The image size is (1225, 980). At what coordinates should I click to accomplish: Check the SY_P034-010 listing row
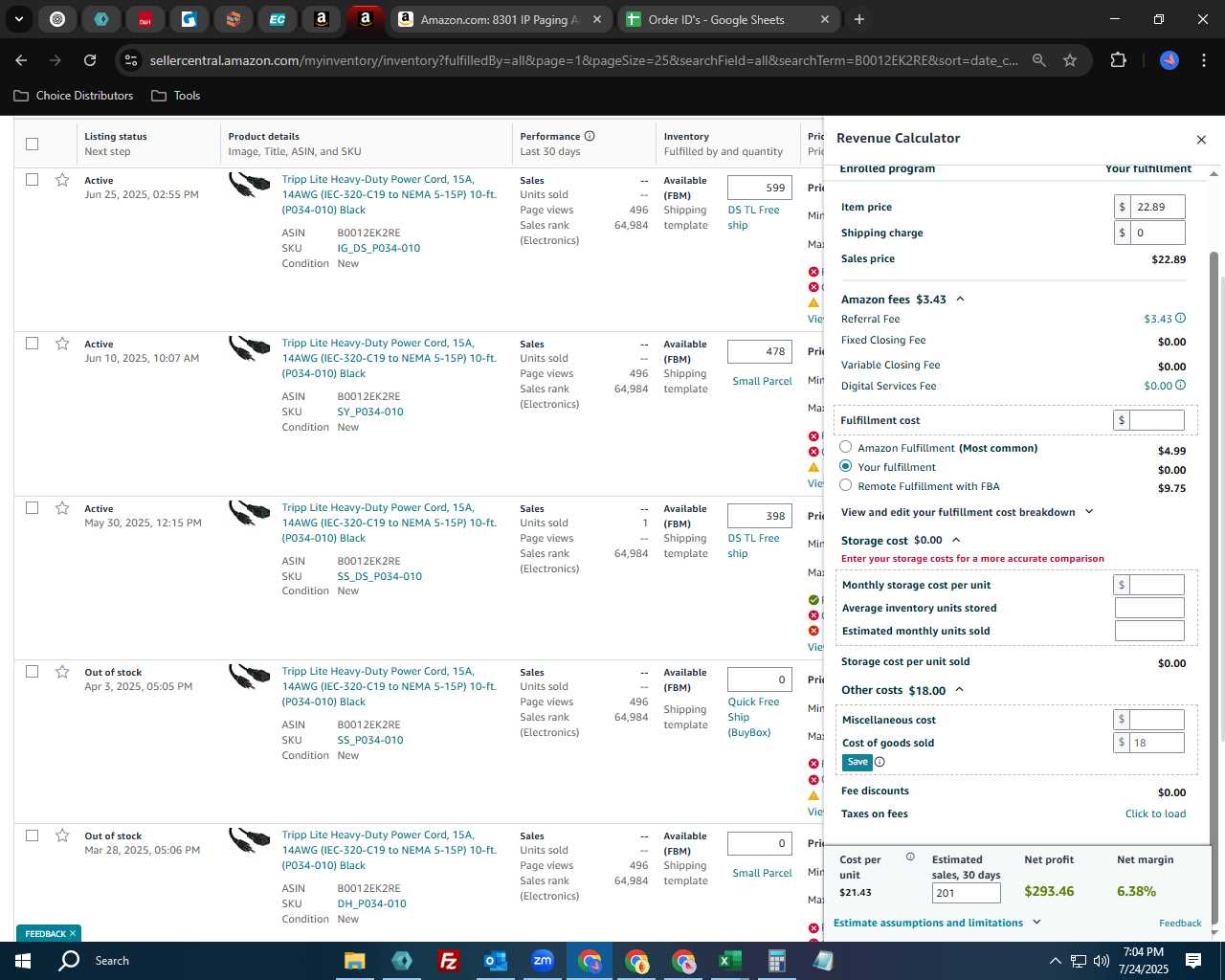tap(32, 344)
